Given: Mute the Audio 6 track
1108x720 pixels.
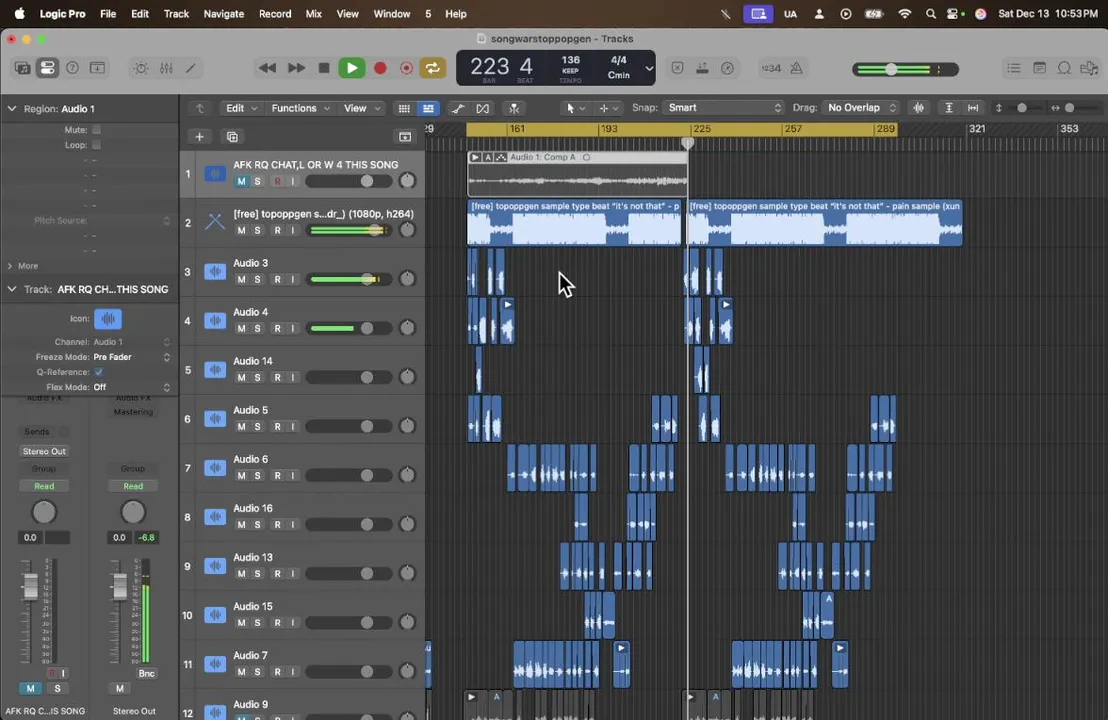Looking at the screenshot, I should [242, 476].
